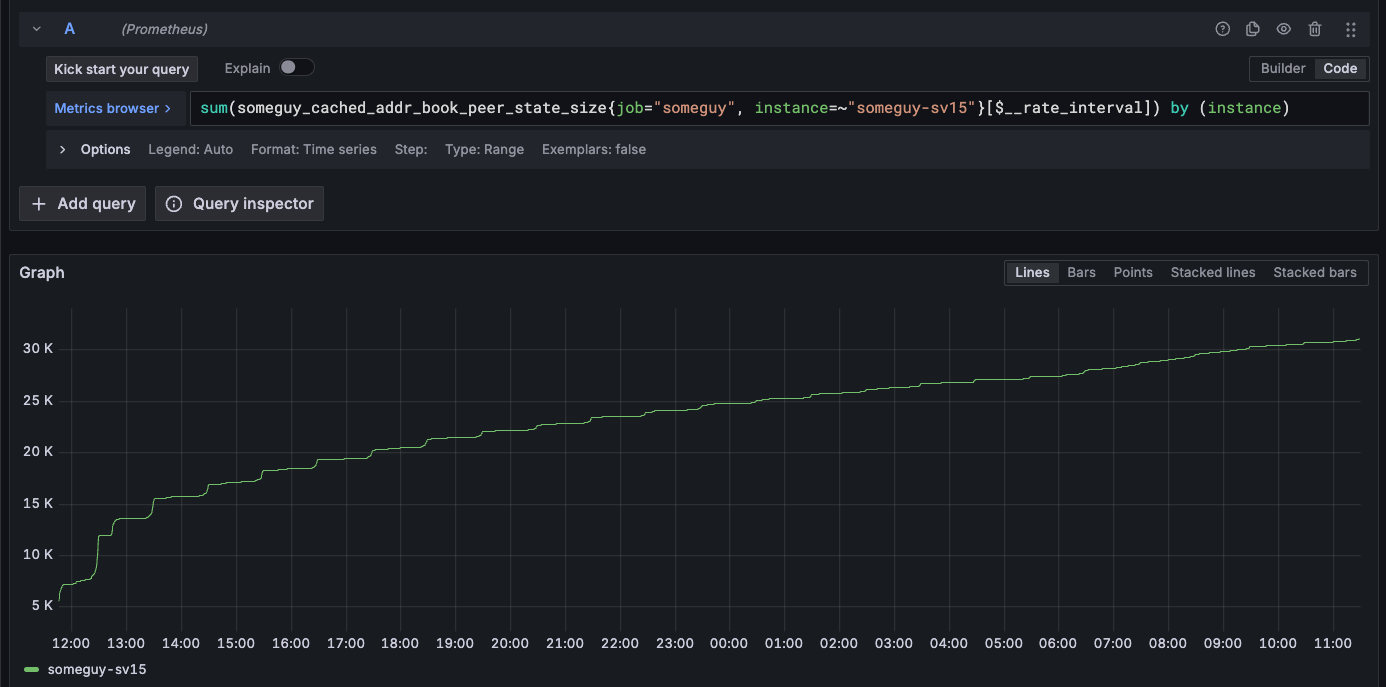Click the Graph panel title
The image size is (1386, 687).
(x=42, y=272)
